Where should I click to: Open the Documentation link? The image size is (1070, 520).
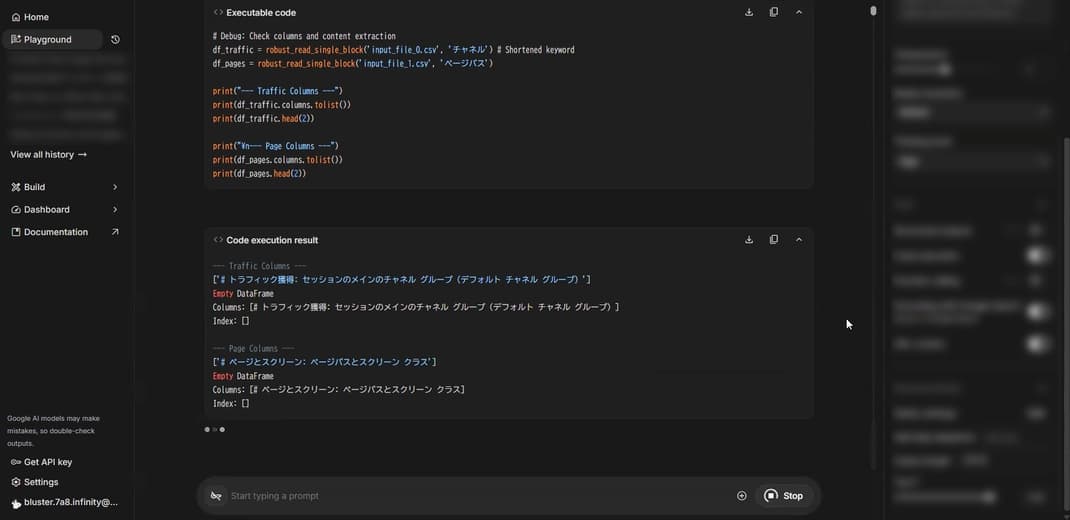[55, 232]
